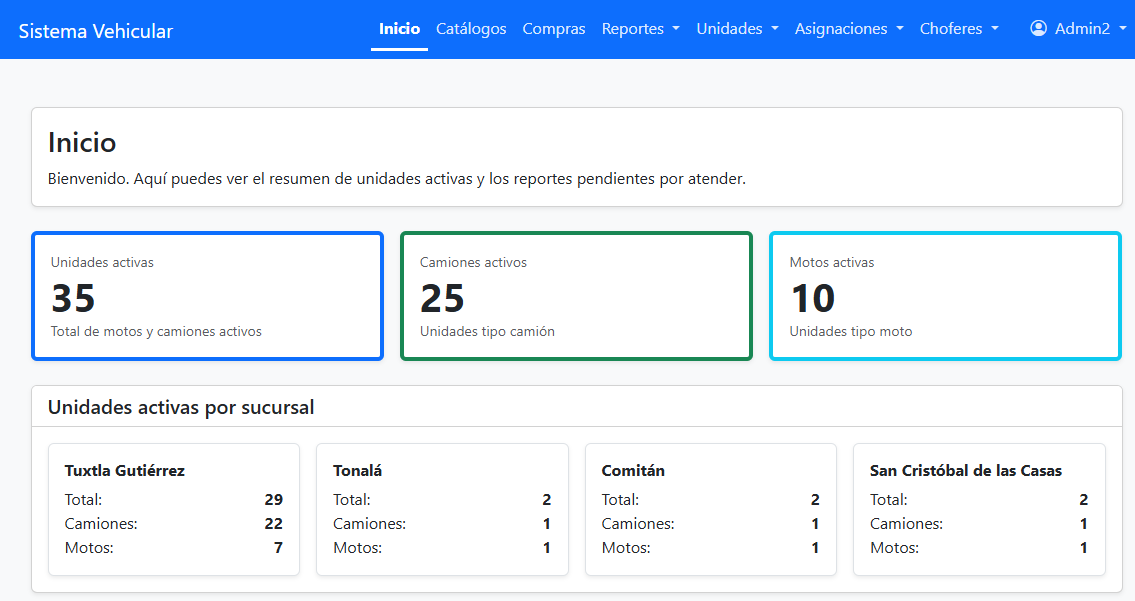The height and width of the screenshot is (601, 1135).
Task: Expand the Unidades navigation dropdown
Action: click(738, 29)
